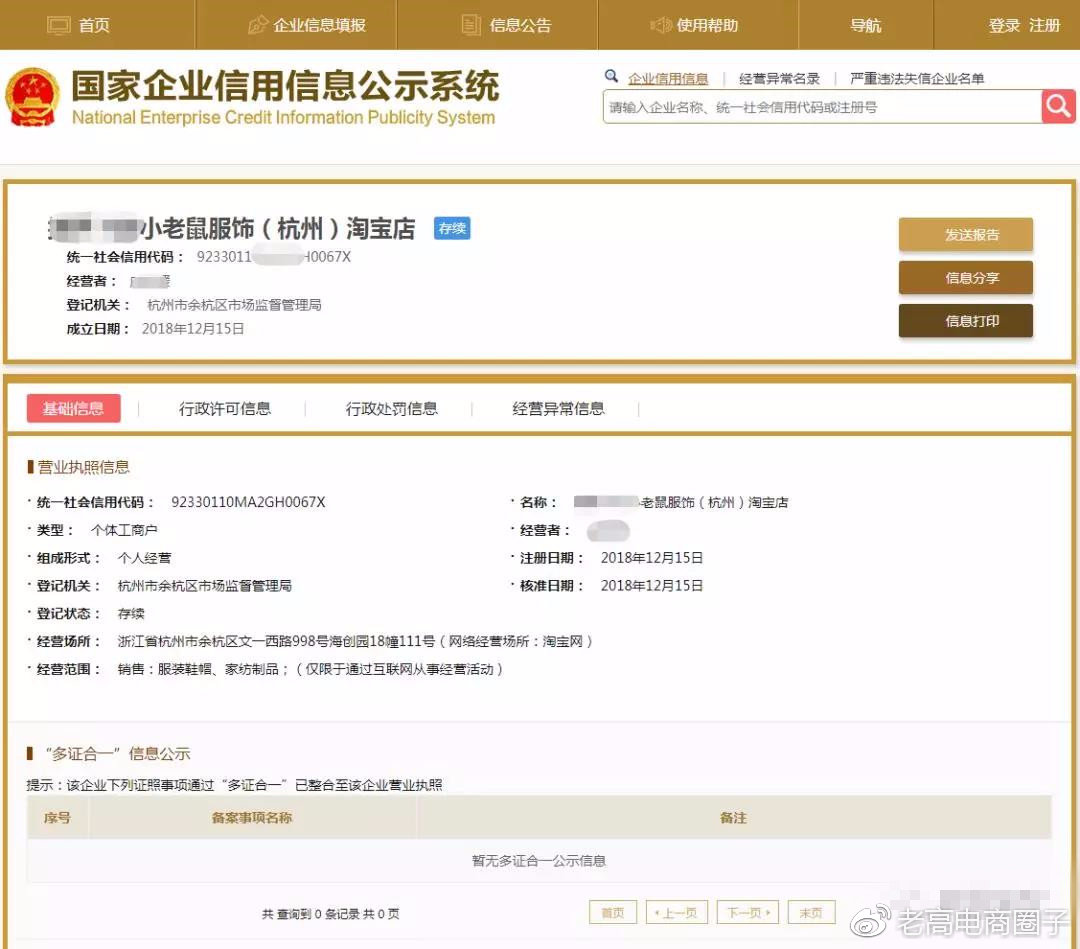Switch to the 基础信息 tab
1080x949 pixels.
[74, 408]
